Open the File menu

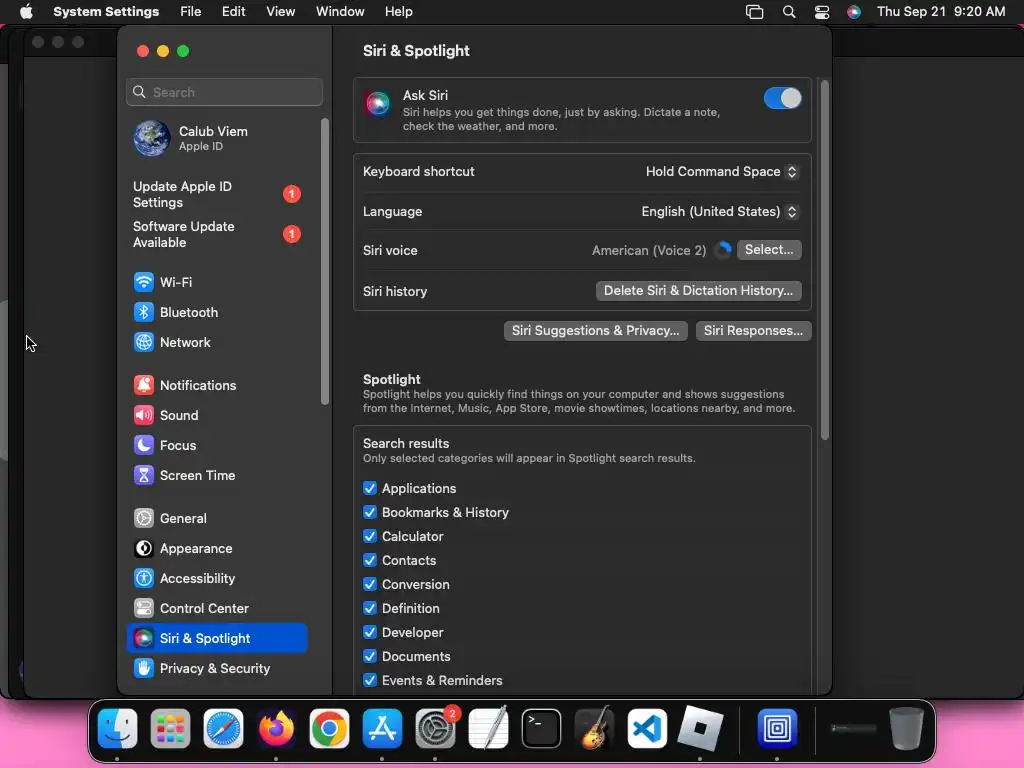pyautogui.click(x=191, y=12)
